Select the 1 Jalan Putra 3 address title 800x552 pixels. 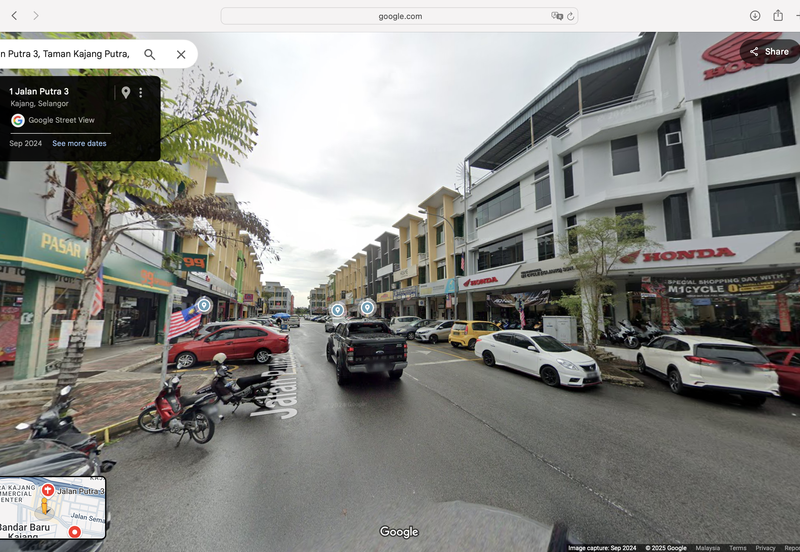point(39,91)
